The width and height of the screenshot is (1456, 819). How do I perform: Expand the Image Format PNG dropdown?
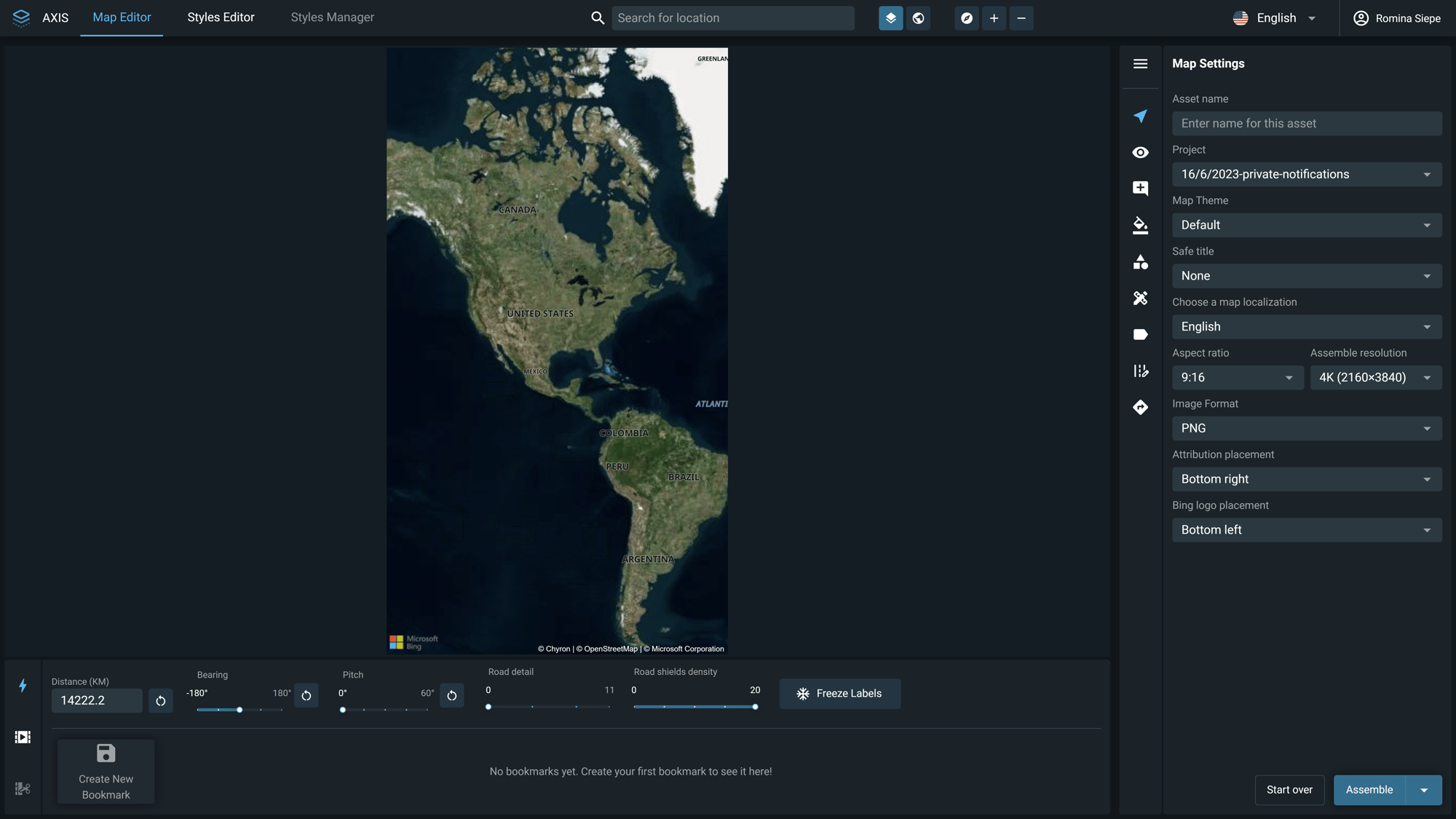pyautogui.click(x=1306, y=429)
